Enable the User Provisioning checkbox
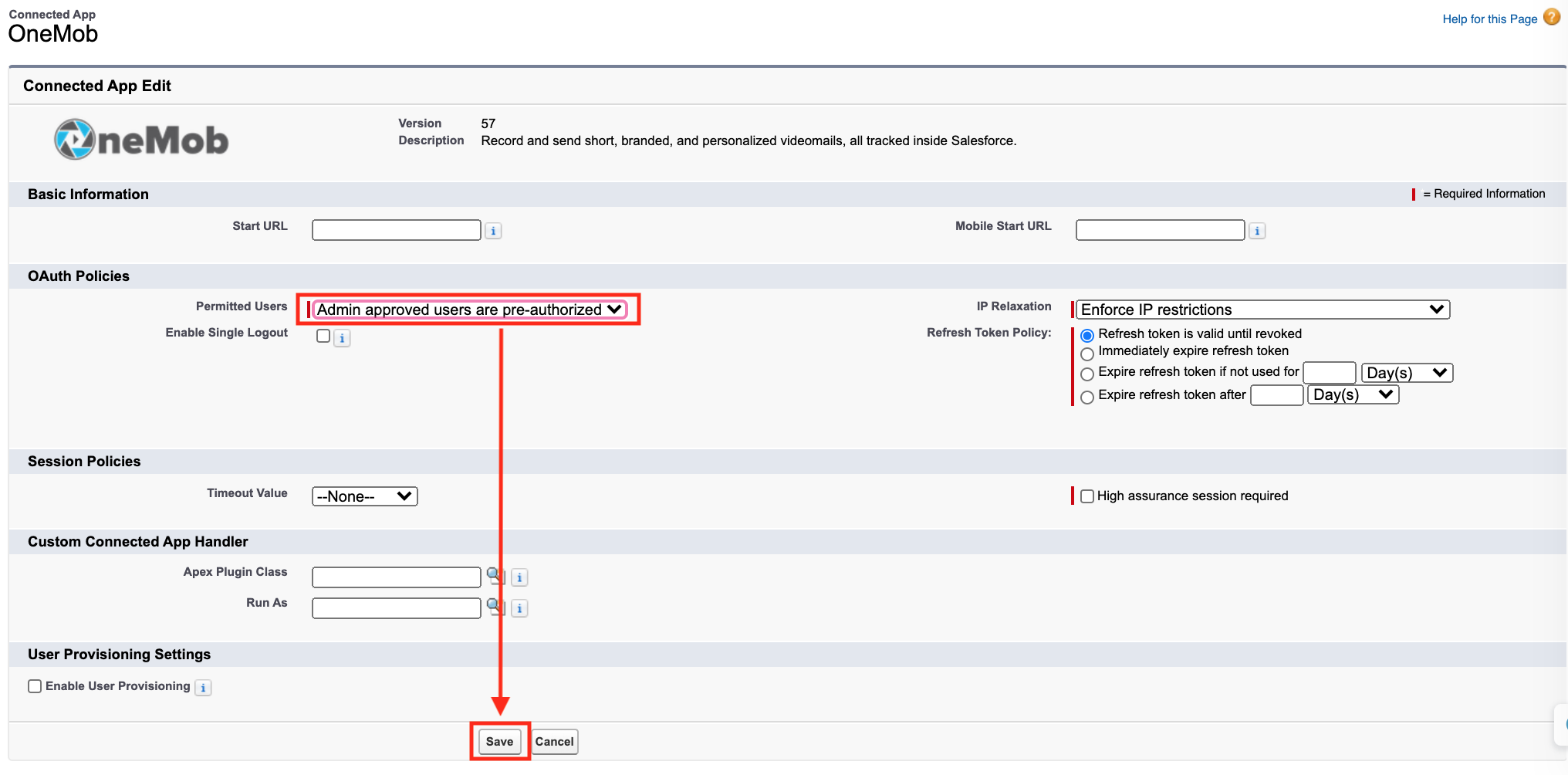Viewport: 1568px width, 775px height. click(35, 686)
